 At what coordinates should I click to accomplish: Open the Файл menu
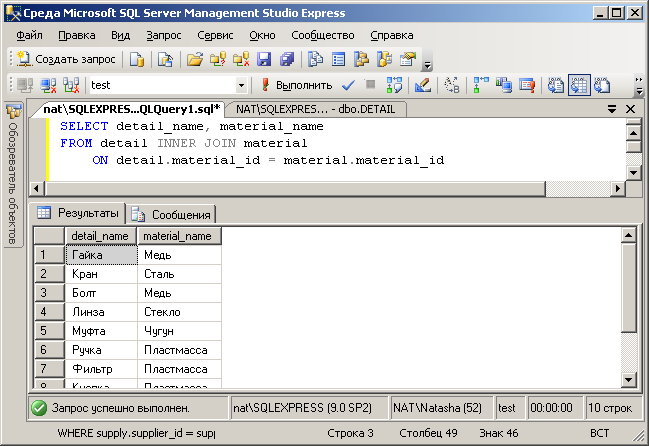pos(29,36)
